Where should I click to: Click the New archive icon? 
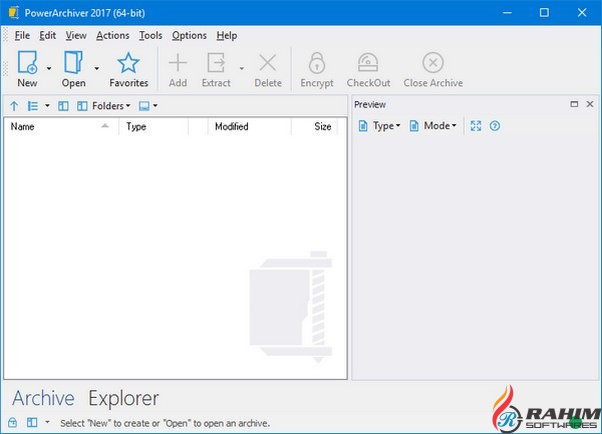(27, 62)
